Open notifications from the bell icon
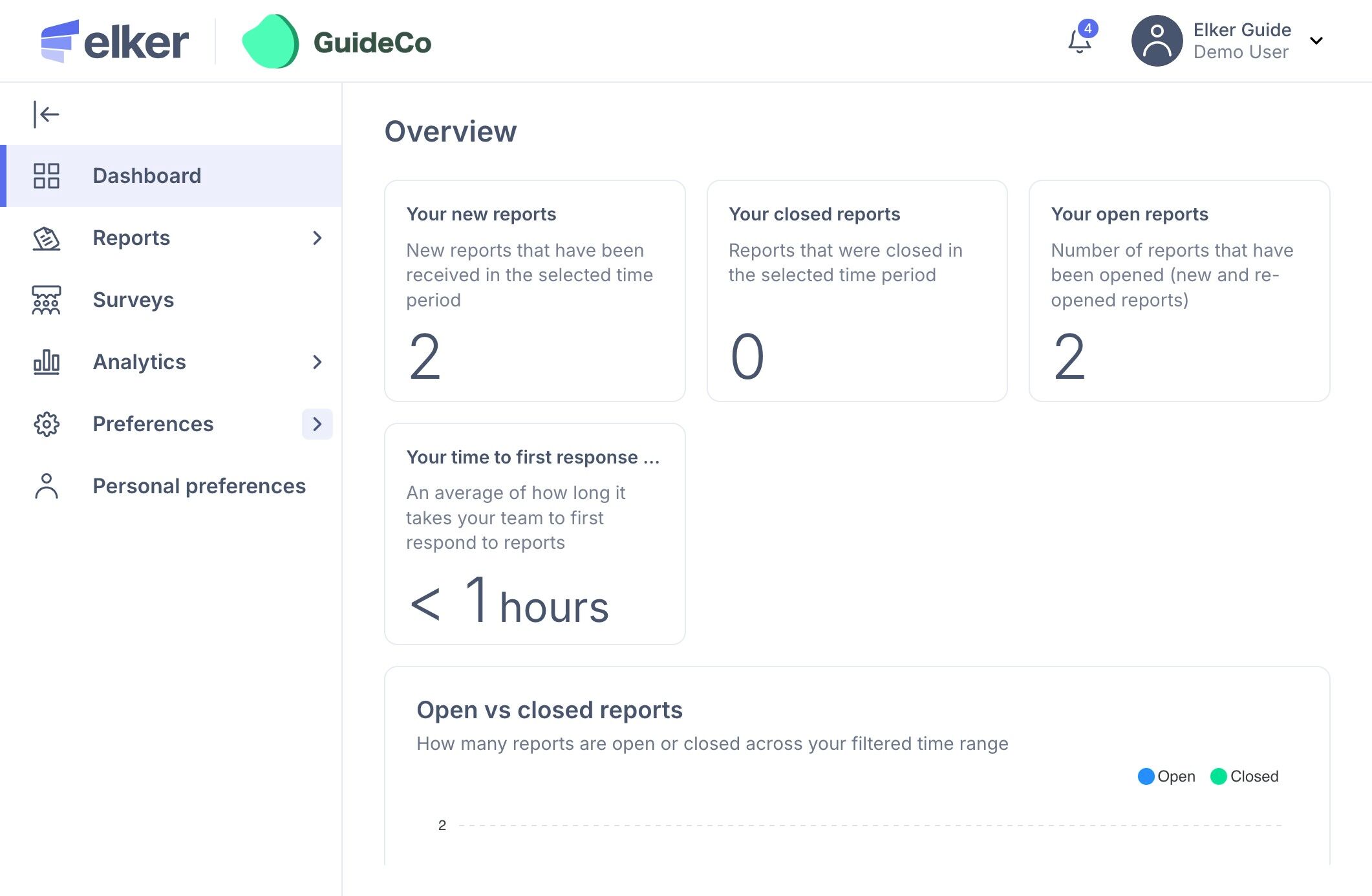This screenshot has width=1372, height=896. click(x=1079, y=41)
